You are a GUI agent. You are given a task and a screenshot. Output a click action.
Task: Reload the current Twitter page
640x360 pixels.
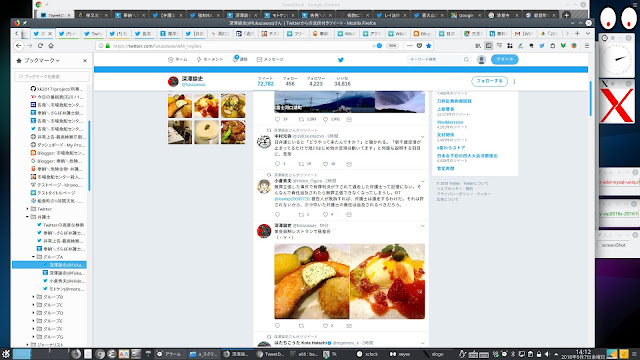click(40, 46)
